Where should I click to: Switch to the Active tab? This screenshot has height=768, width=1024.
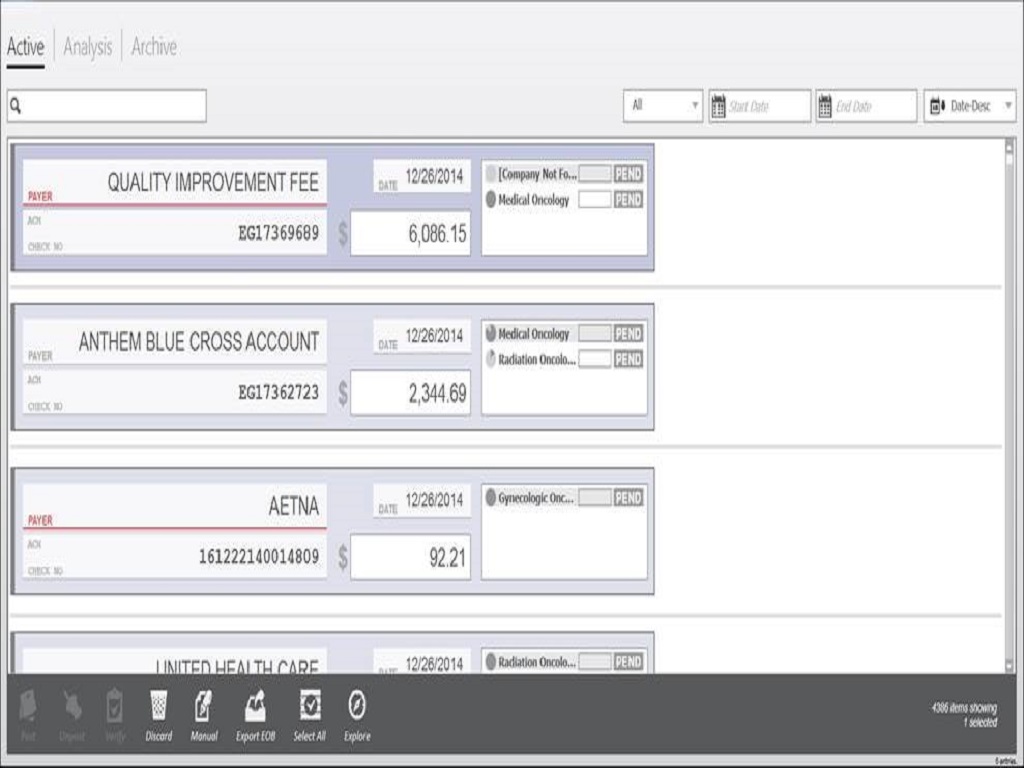pos(25,47)
